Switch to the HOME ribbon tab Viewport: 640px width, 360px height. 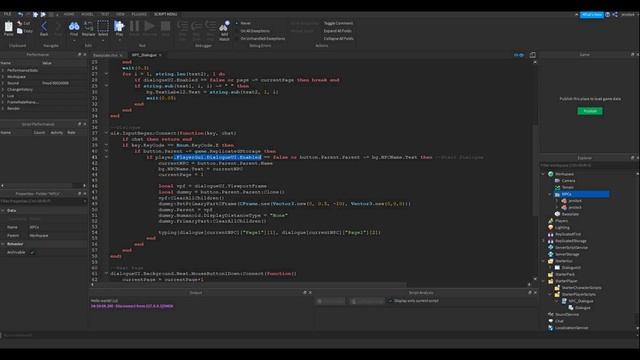point(69,14)
